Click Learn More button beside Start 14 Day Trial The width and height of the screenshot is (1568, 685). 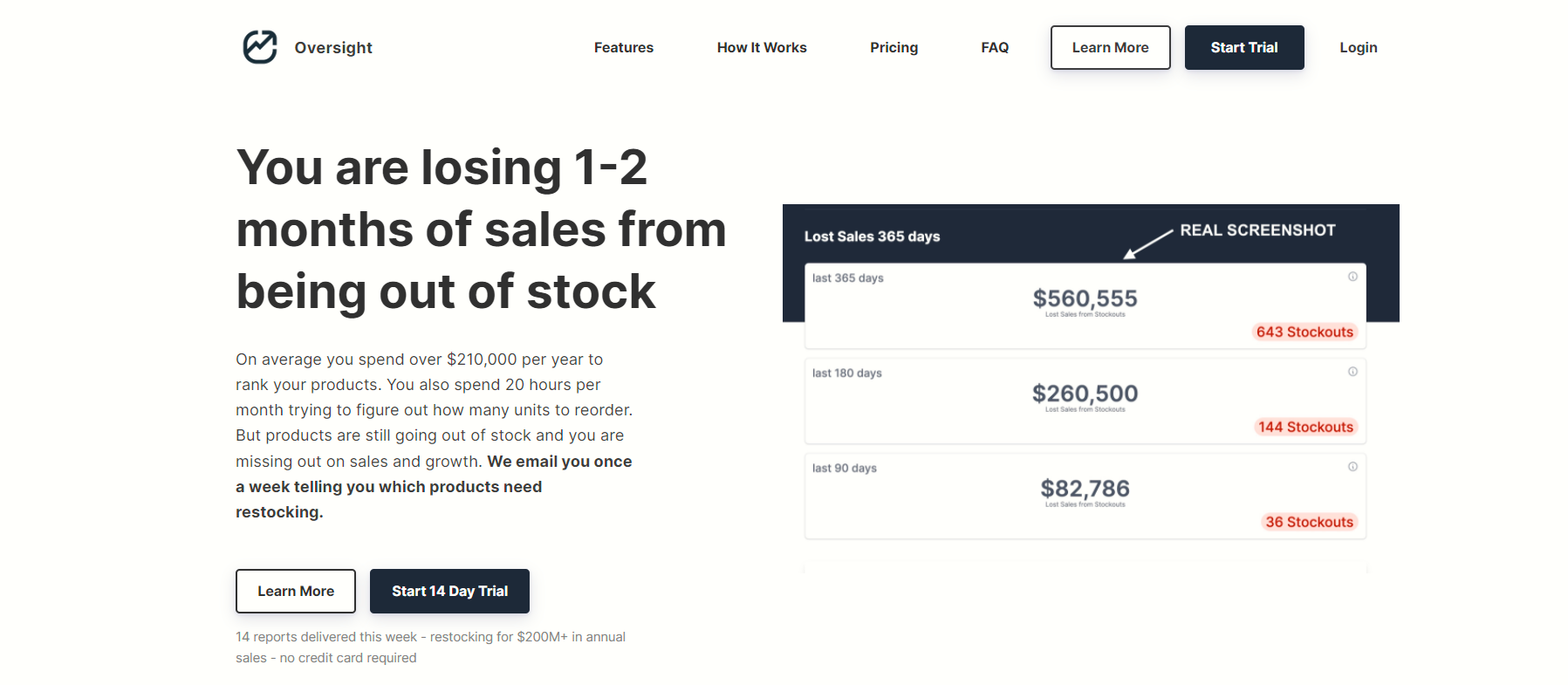[295, 591]
